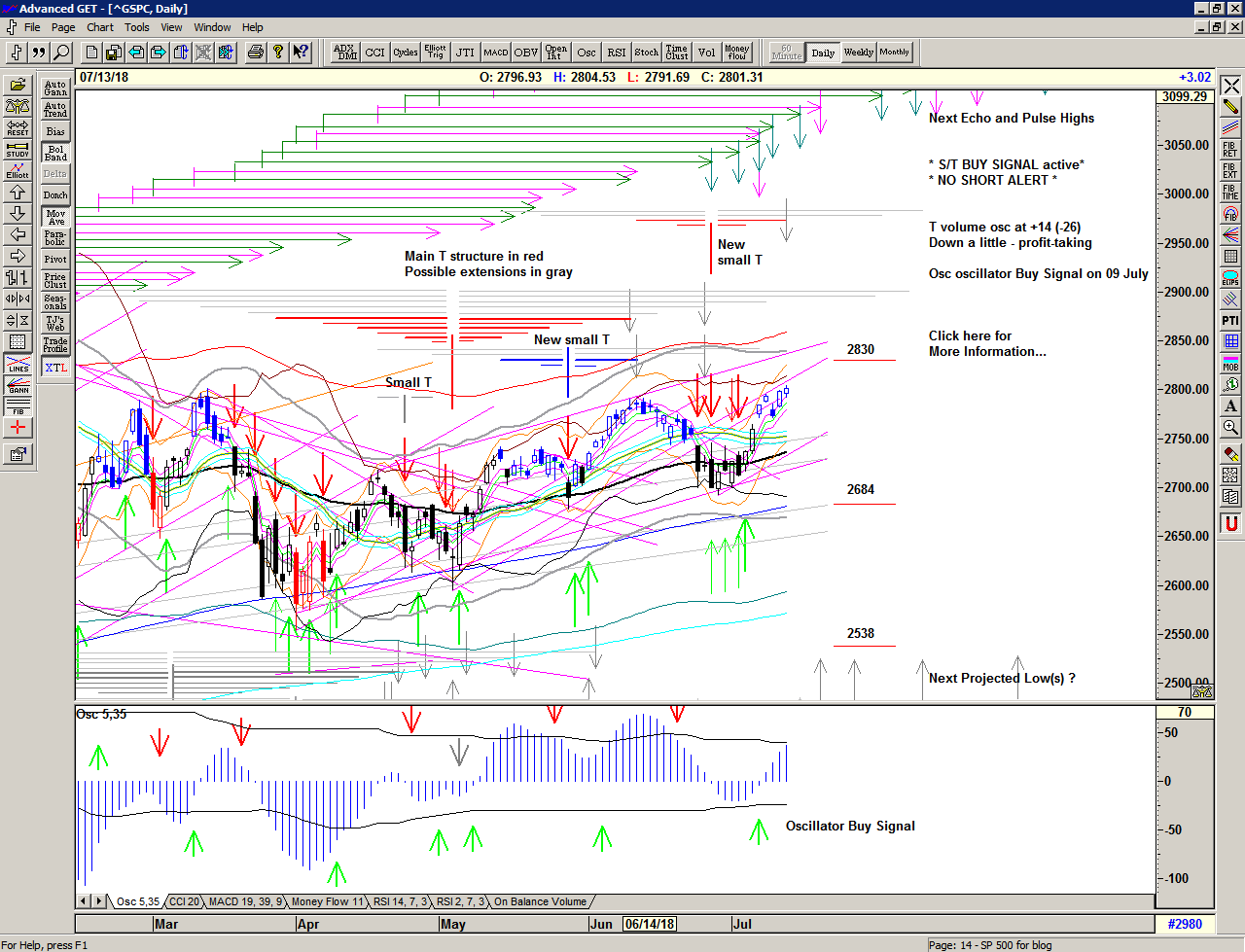Viewport: 1245px width, 952px height.
Task: Switch to On Balance Volume tab
Action: (540, 901)
